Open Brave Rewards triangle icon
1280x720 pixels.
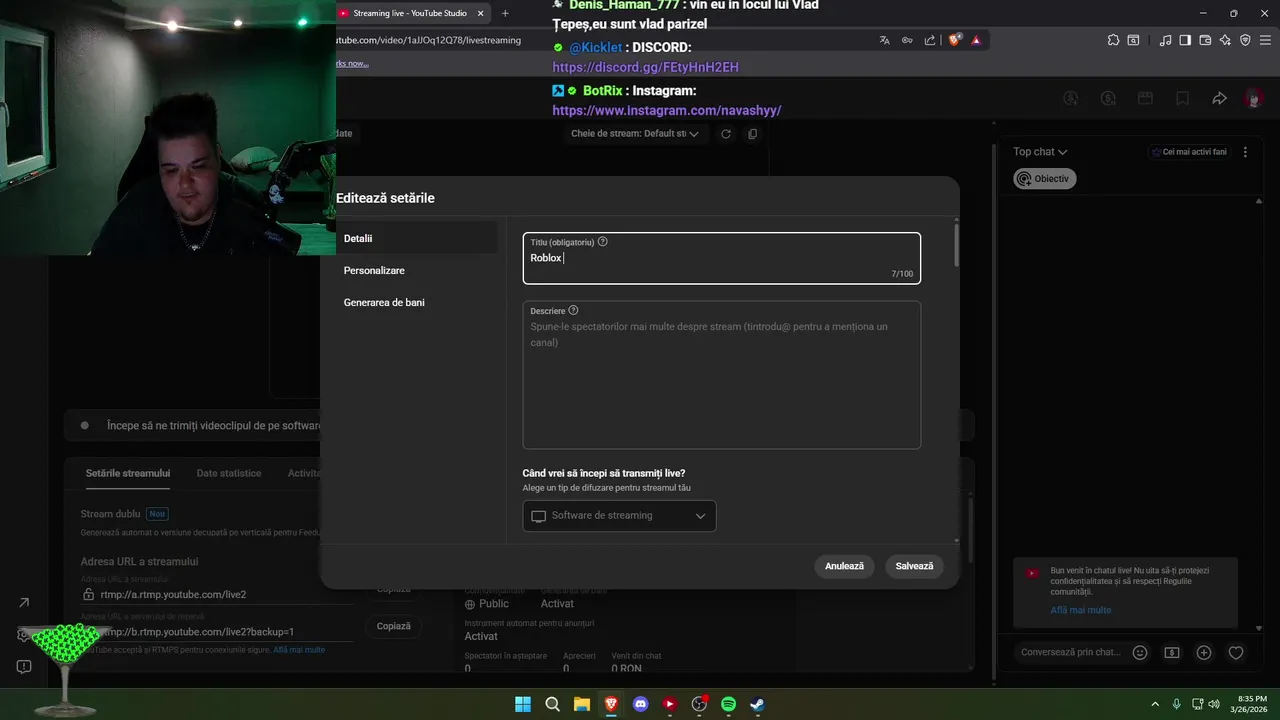pyautogui.click(x=976, y=40)
